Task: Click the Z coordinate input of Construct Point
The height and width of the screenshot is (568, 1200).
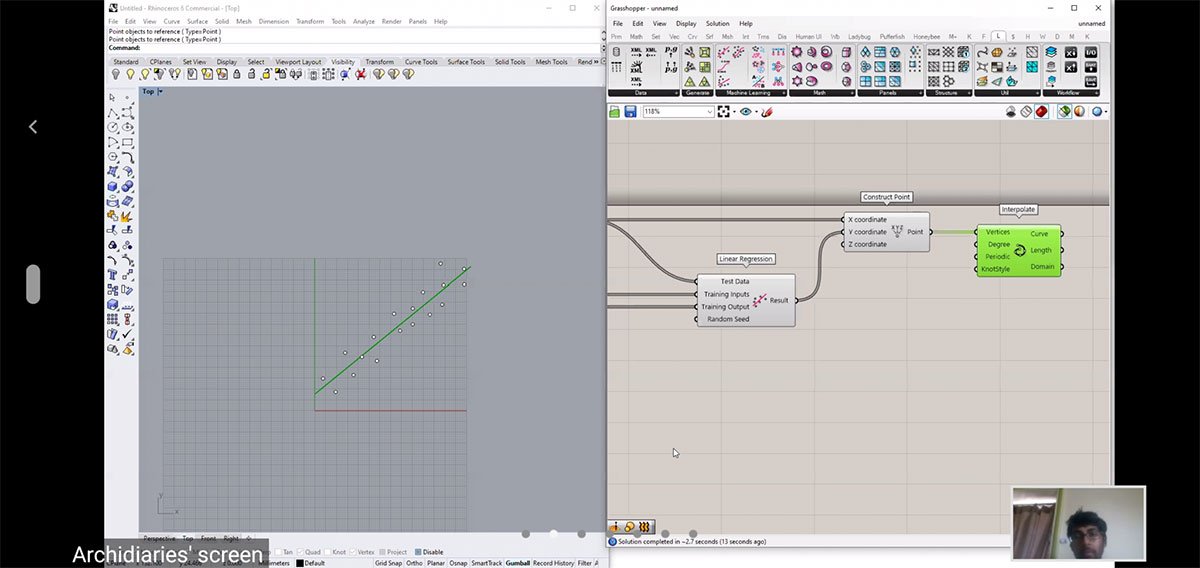Action: [867, 244]
